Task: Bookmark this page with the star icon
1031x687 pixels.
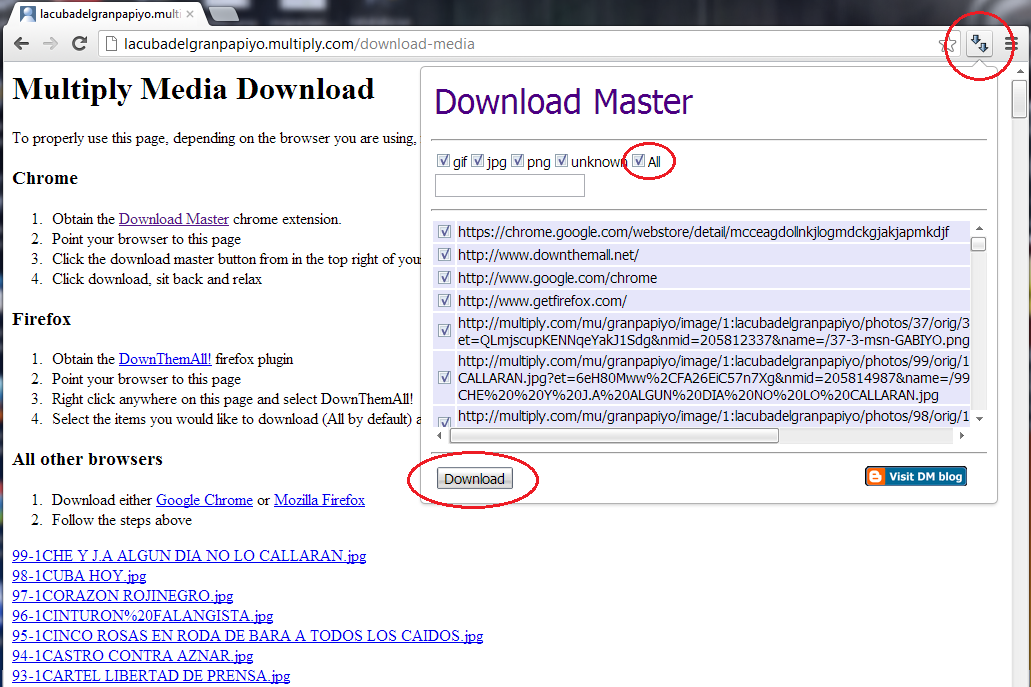Action: 947,45
